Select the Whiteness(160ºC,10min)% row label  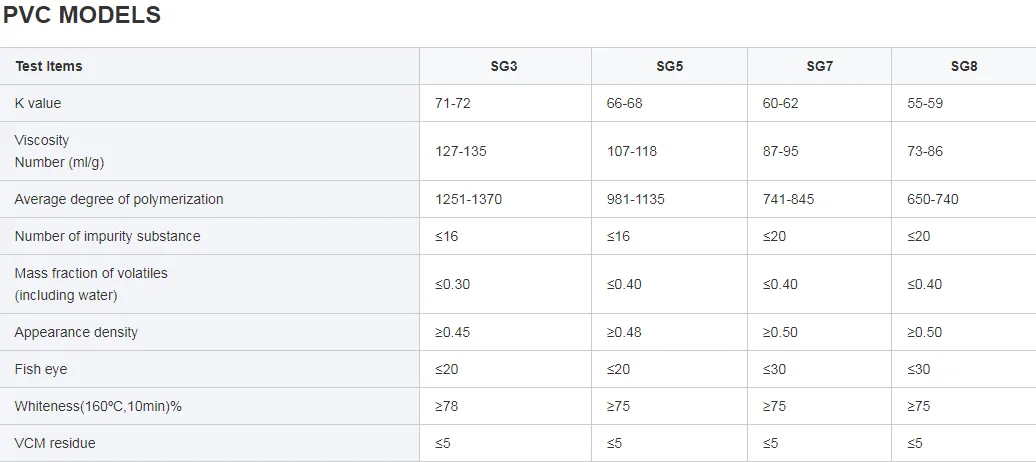coord(98,406)
